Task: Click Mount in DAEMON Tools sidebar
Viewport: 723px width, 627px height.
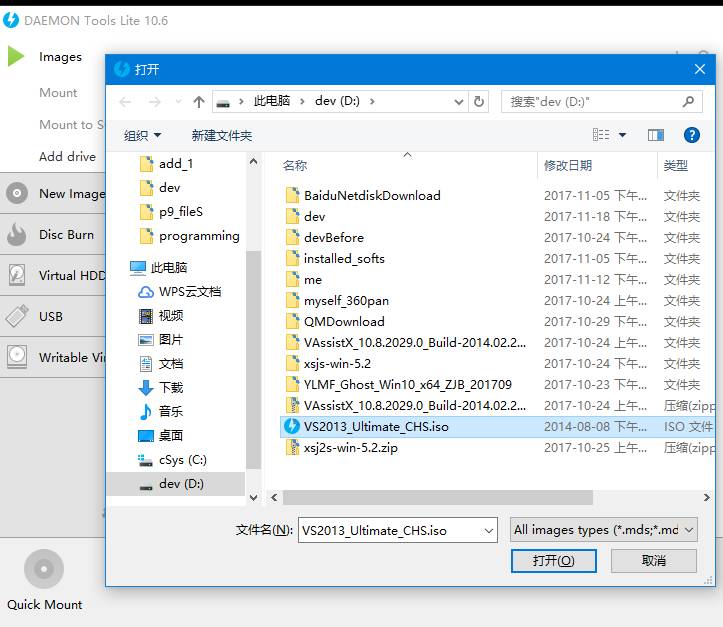Action: tap(58, 93)
